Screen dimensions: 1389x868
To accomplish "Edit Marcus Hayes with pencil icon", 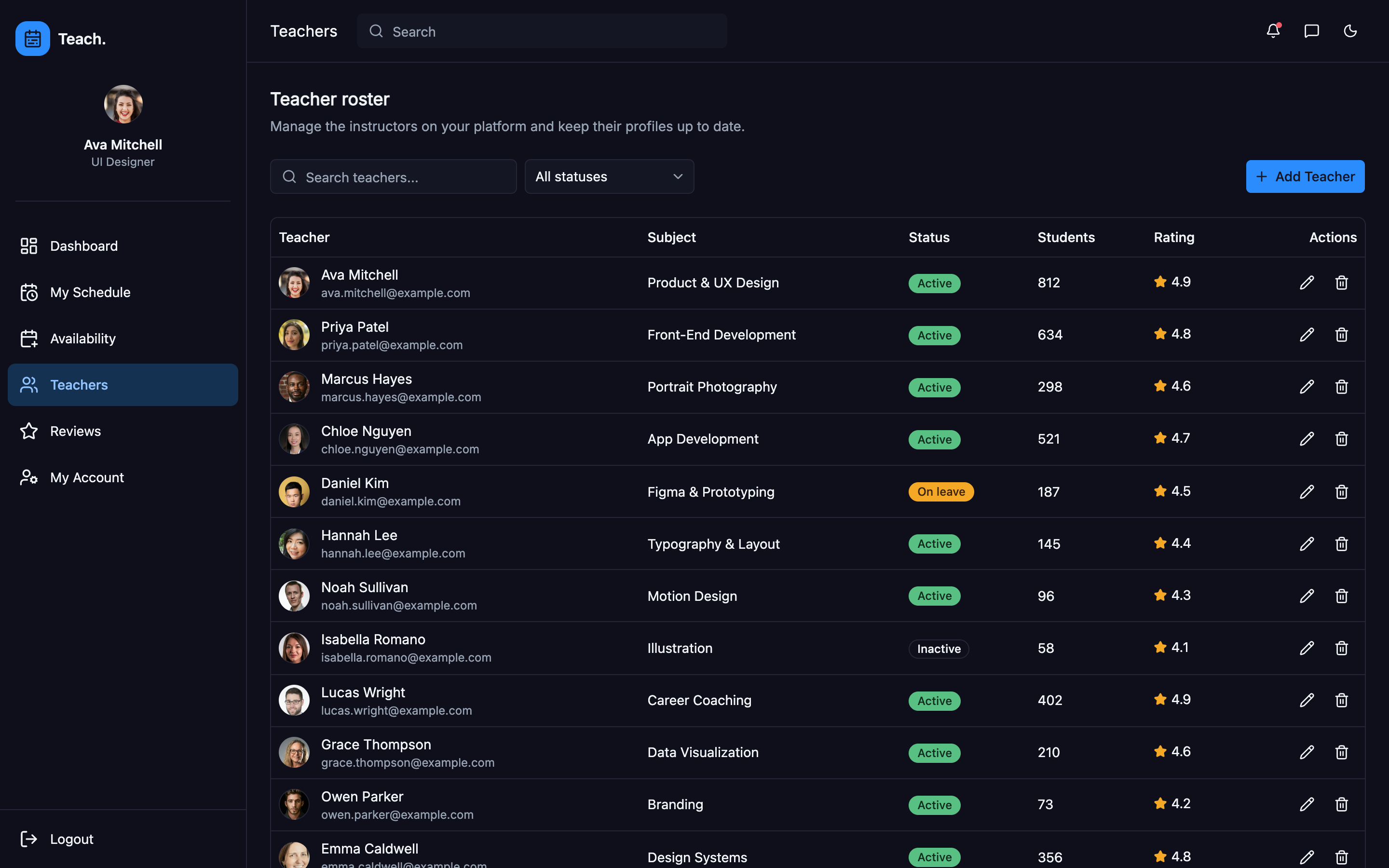I will click(1307, 387).
